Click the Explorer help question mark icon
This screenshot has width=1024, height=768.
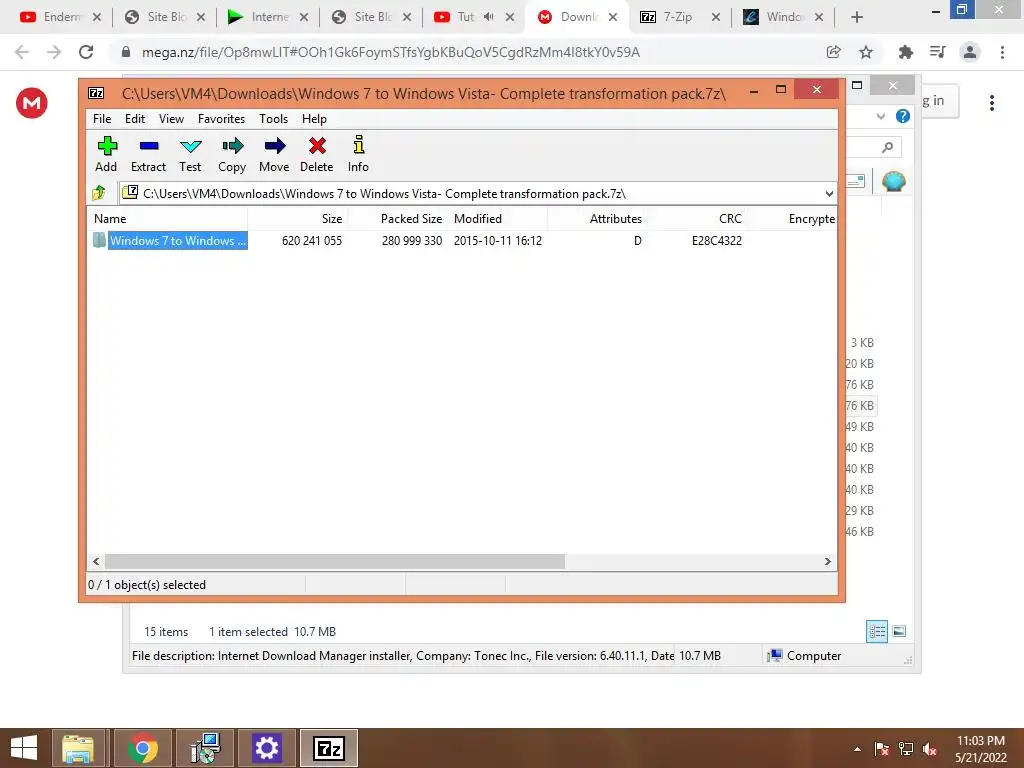903,116
